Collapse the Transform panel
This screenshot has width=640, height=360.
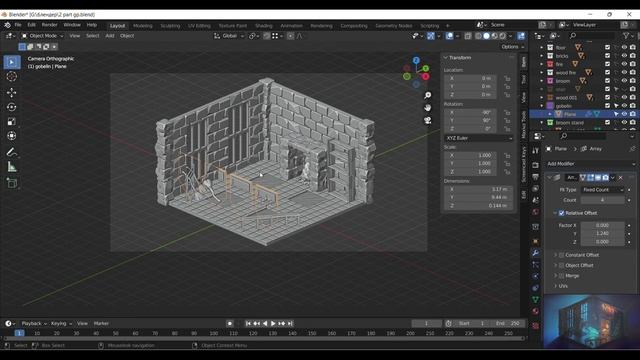(x=446, y=58)
